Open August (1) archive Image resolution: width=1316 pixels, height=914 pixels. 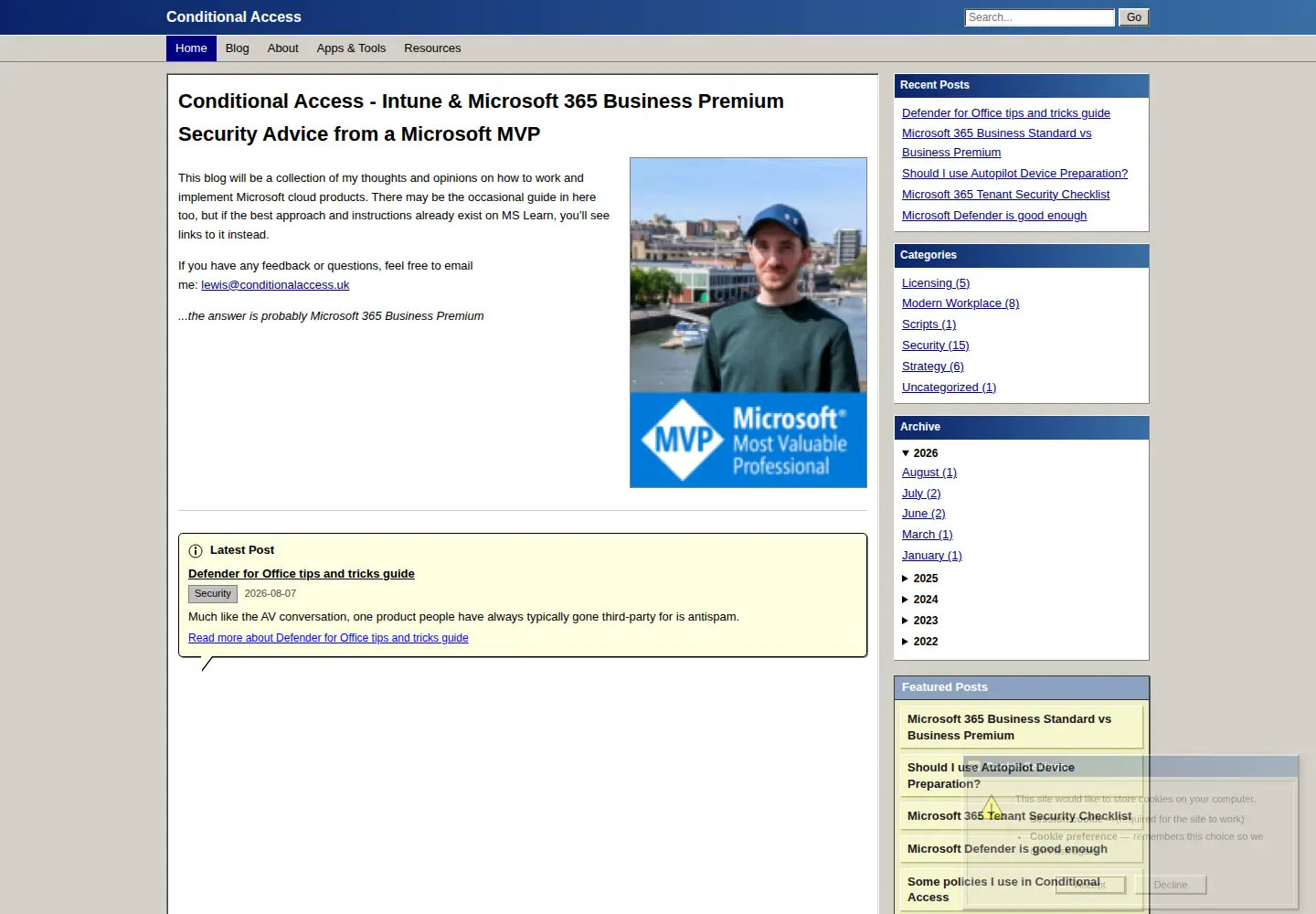(929, 473)
